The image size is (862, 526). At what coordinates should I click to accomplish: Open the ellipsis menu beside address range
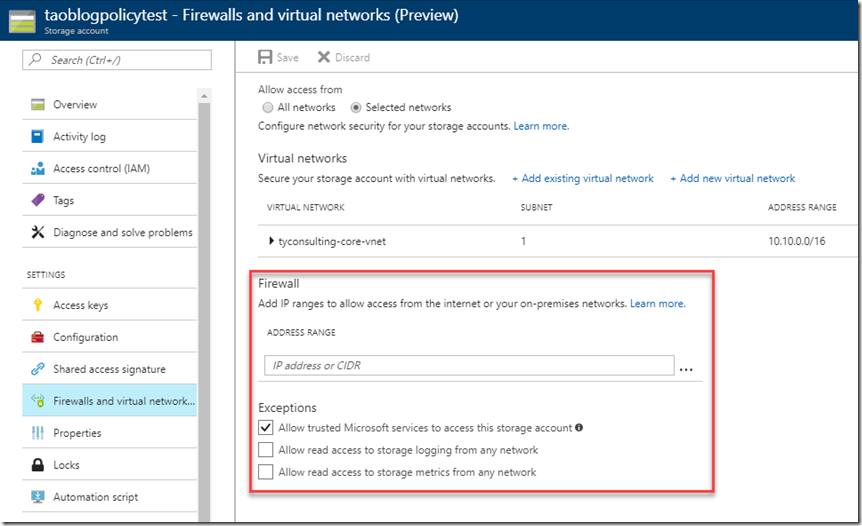[x=686, y=369]
